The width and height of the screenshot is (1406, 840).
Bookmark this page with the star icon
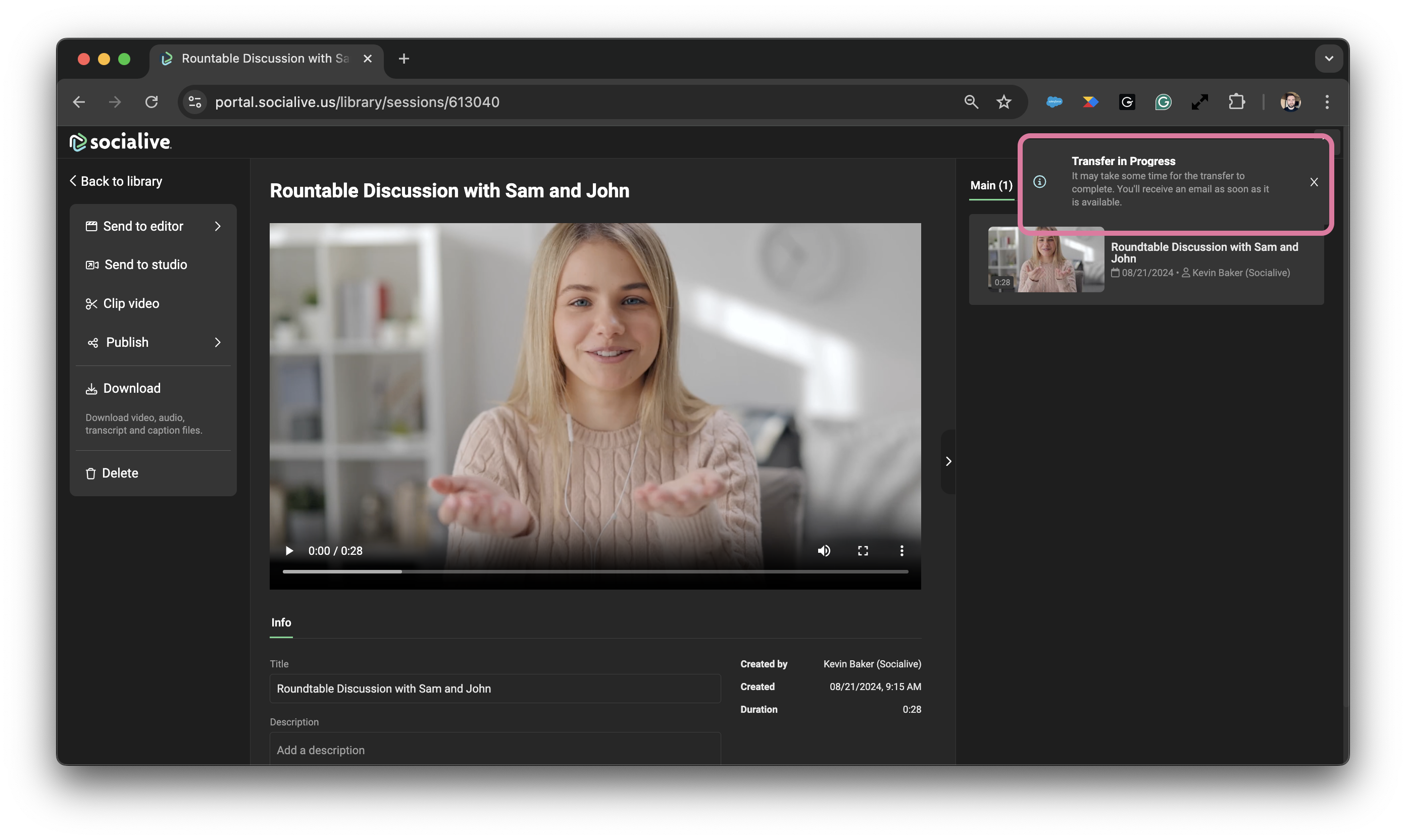(1003, 102)
